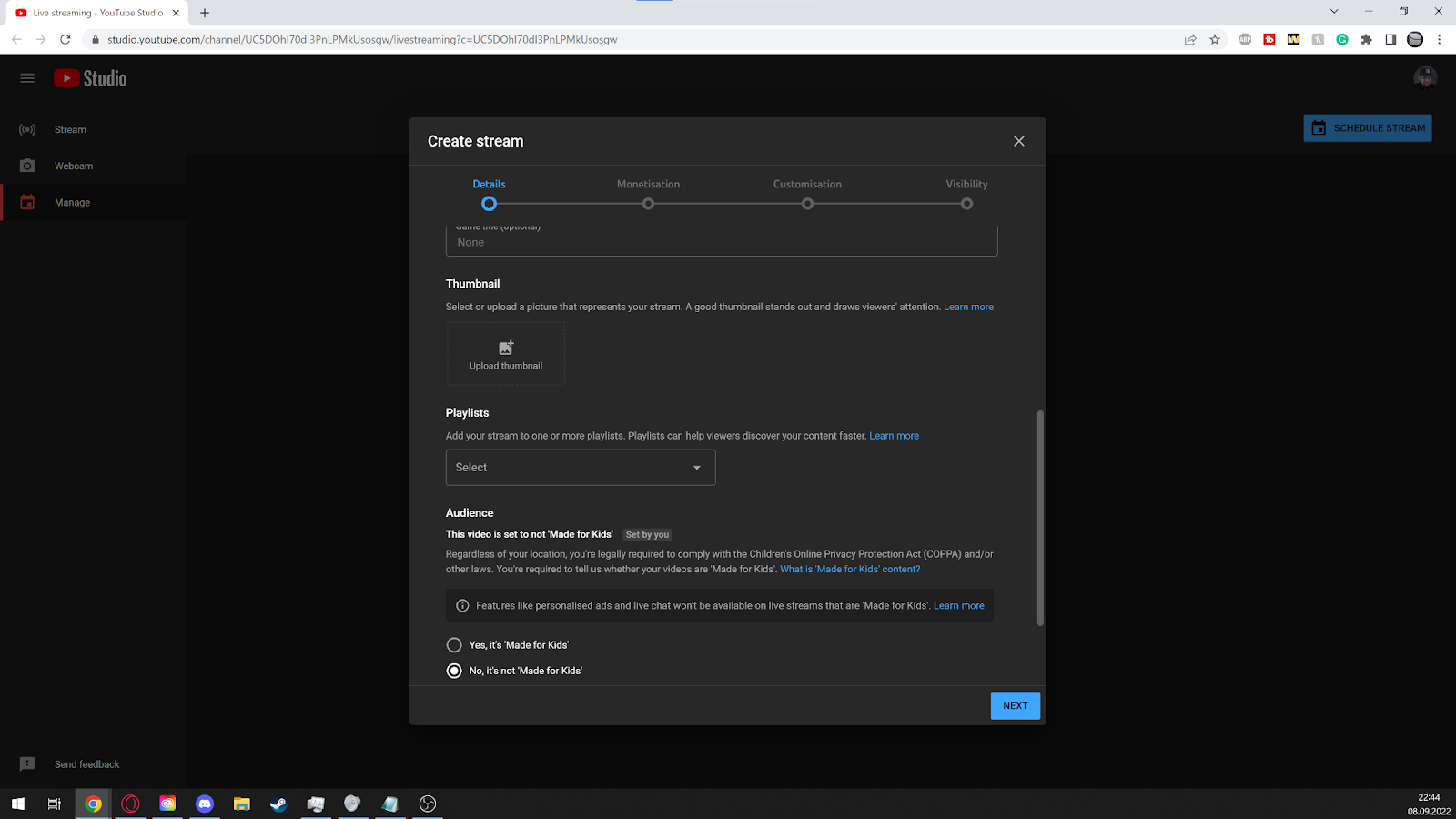Viewport: 1456px width, 819px height.
Task: Click the Send feedback icon
Action: tap(27, 764)
